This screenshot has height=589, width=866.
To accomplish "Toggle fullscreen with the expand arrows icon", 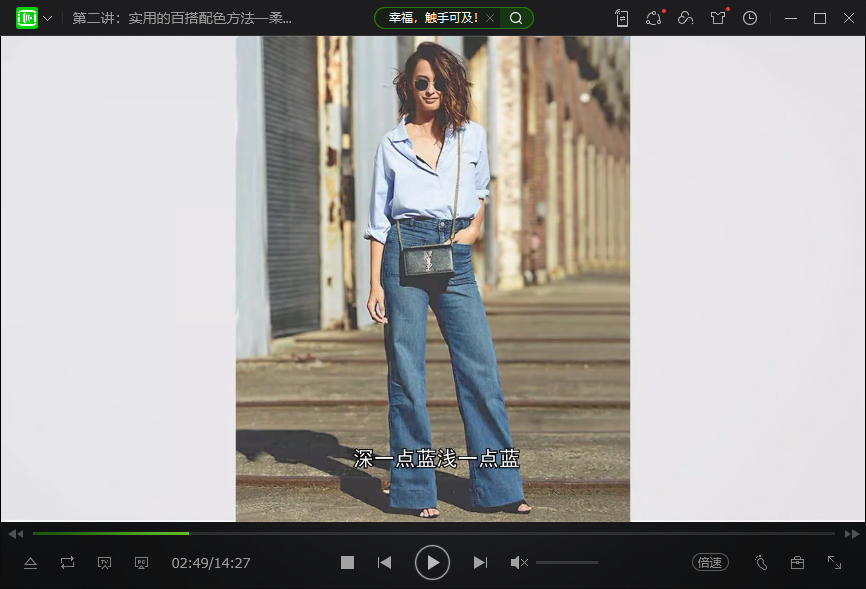I will tap(834, 563).
